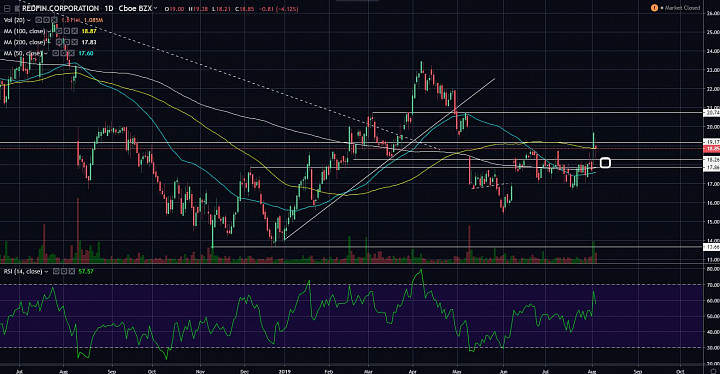This screenshot has height=374, width=720.
Task: Remove the MA (200, close) indicator
Action: click(x=74, y=42)
